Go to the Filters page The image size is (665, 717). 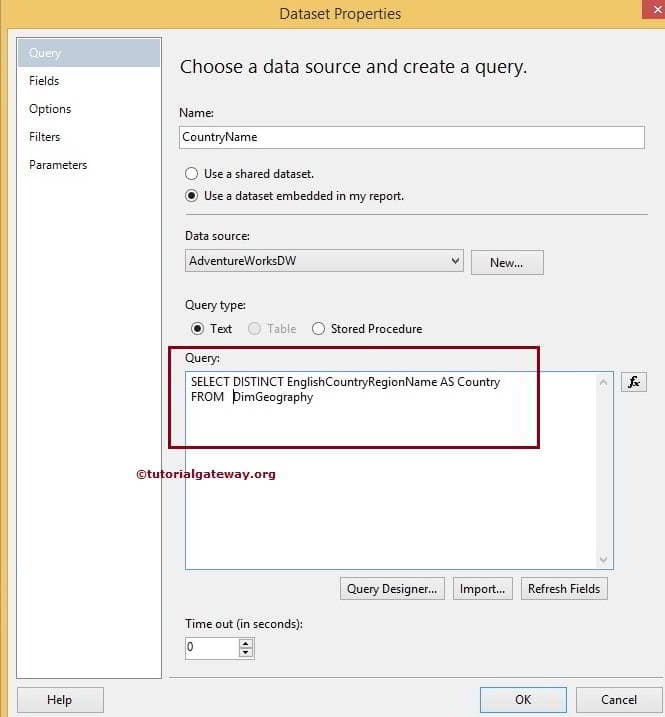45,137
